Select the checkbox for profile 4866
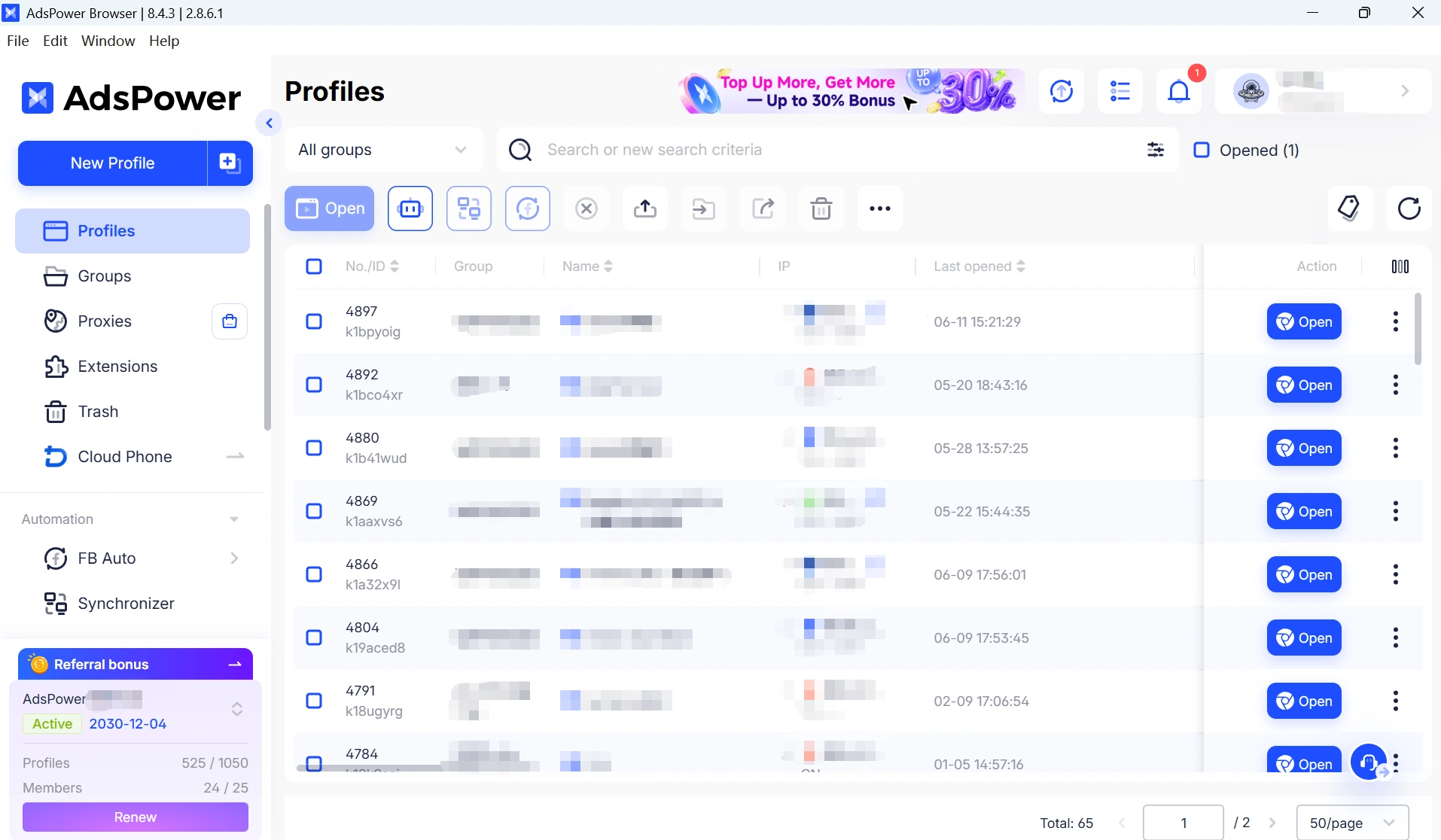The height and width of the screenshot is (840, 1441). [314, 574]
